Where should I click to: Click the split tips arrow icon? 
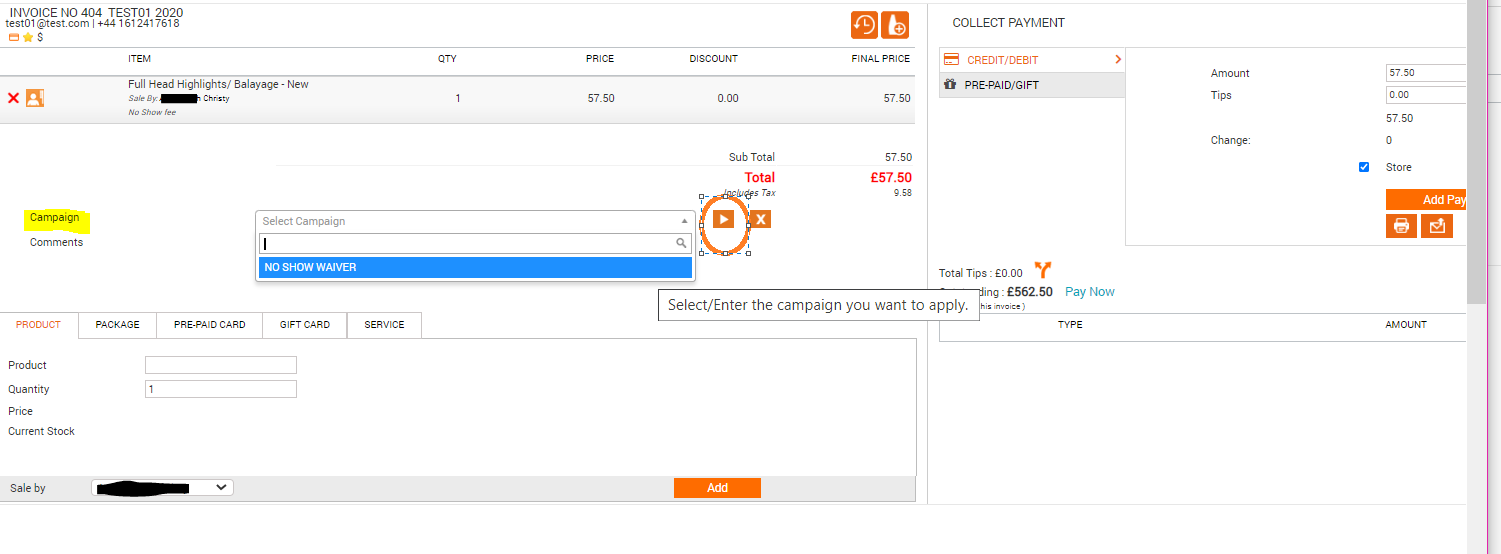pos(1043,270)
